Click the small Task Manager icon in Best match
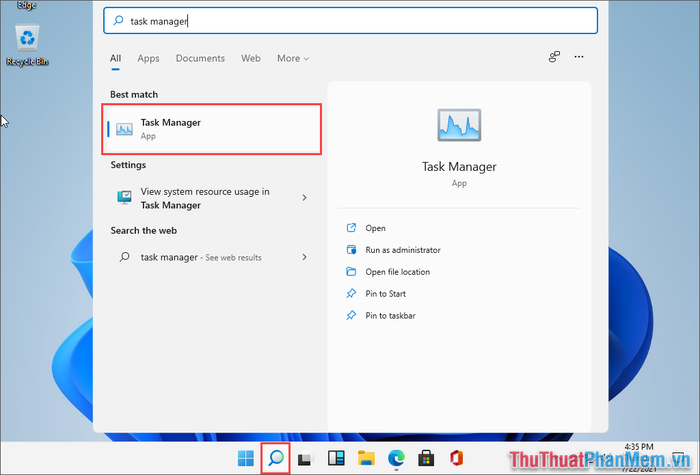 (124, 129)
